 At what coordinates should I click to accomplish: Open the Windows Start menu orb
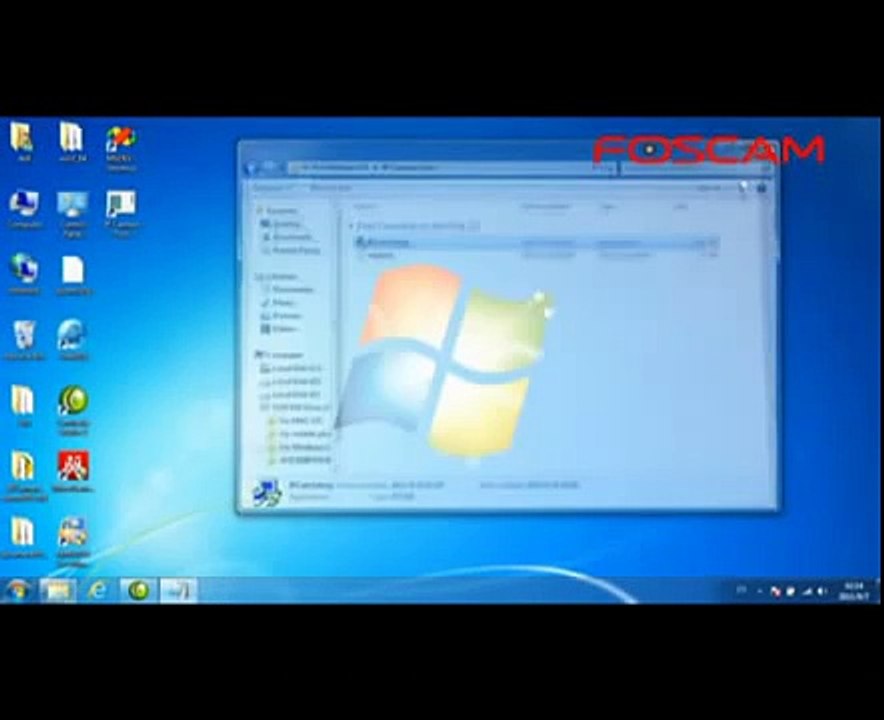[17, 590]
